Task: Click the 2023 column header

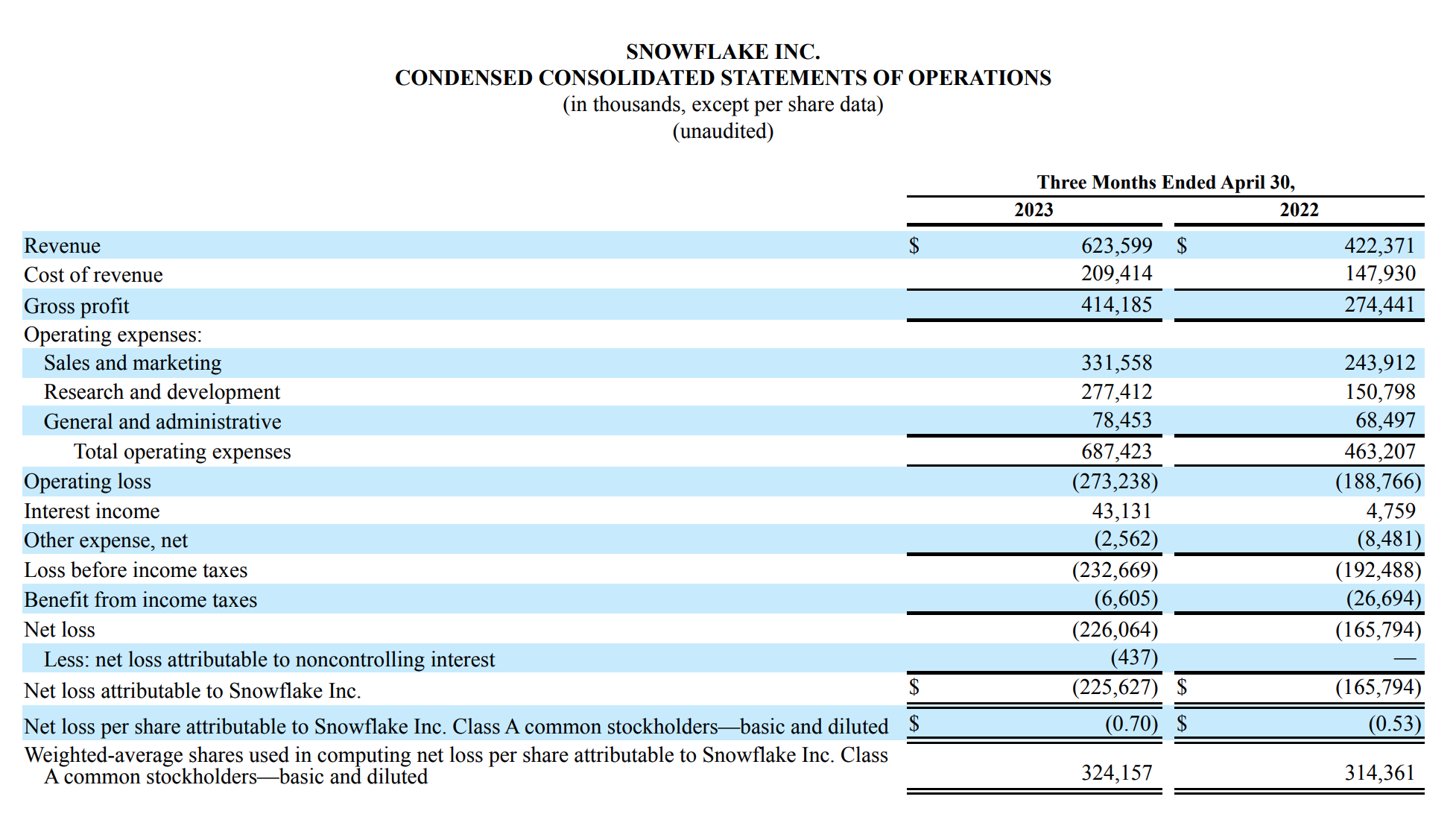Action: coord(1034,209)
